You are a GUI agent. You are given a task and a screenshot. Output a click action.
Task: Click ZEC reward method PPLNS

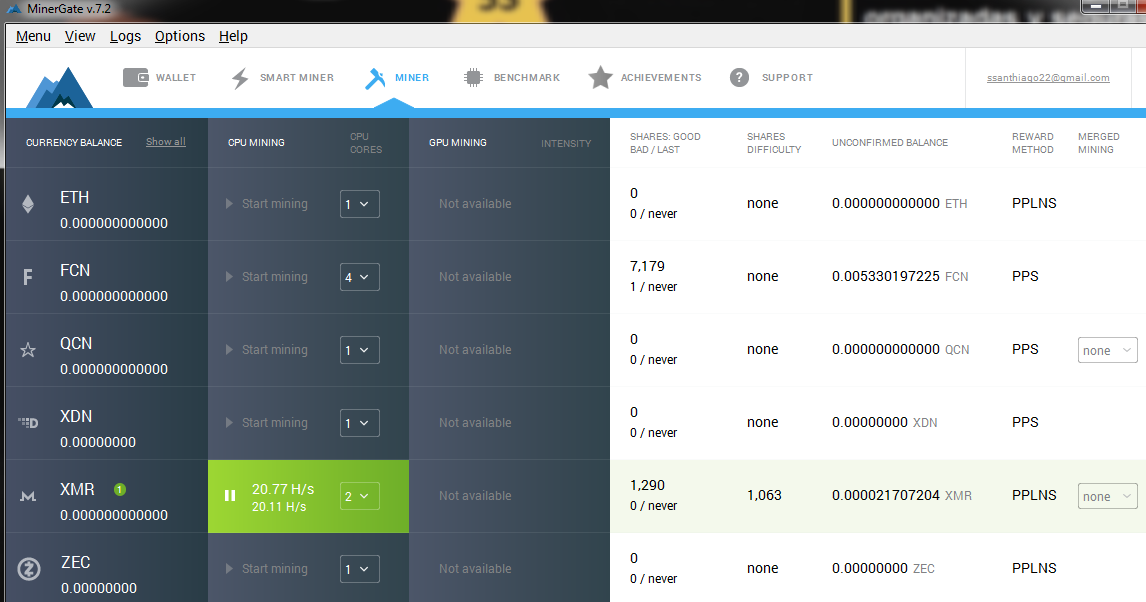pyautogui.click(x=1034, y=568)
